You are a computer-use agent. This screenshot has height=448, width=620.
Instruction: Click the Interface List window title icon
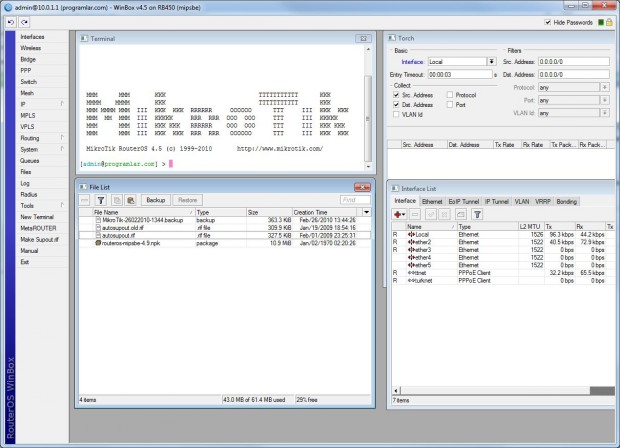(395, 188)
